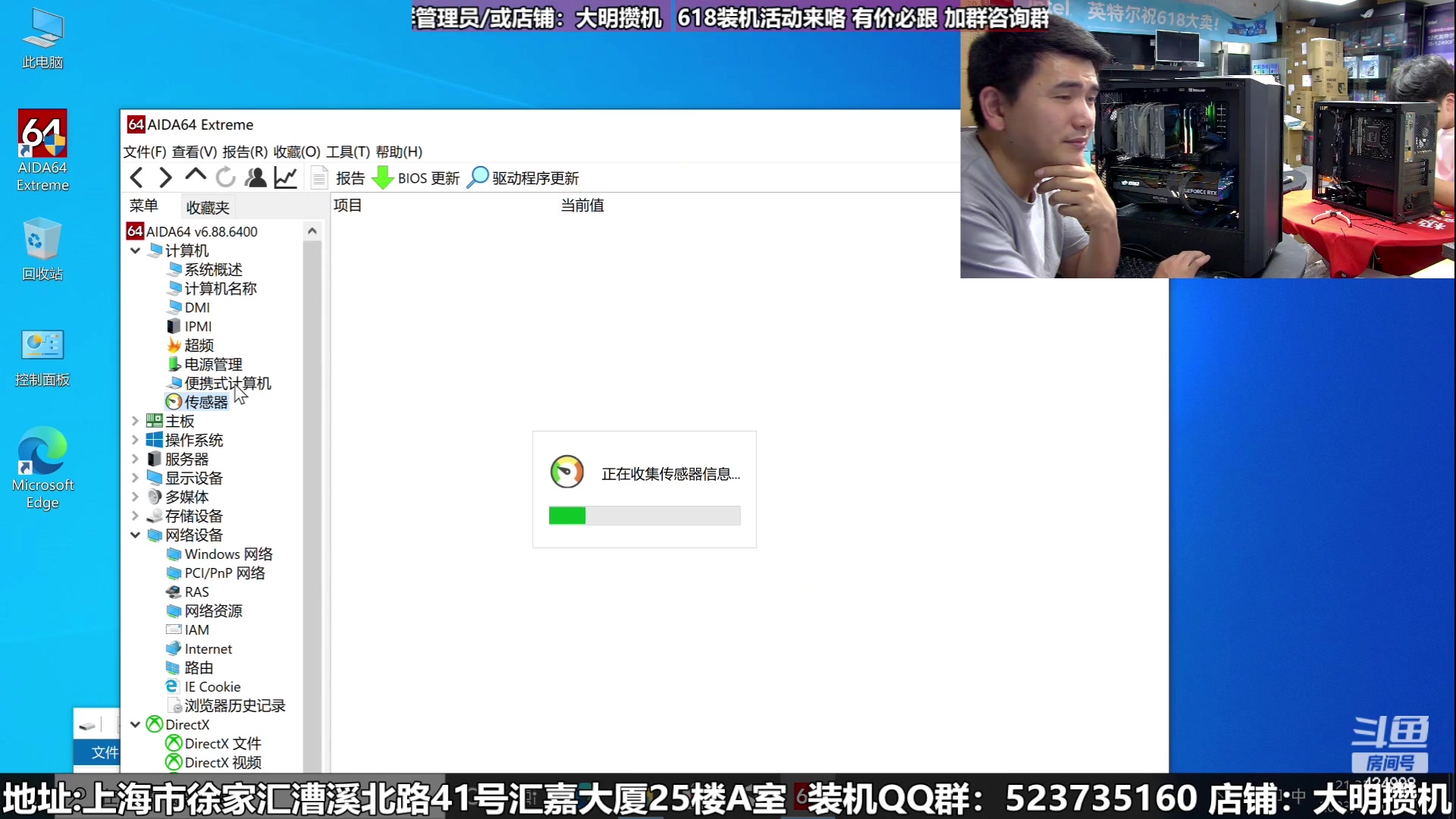
Task: Expand the 存储设备 tree node
Action: point(135,516)
